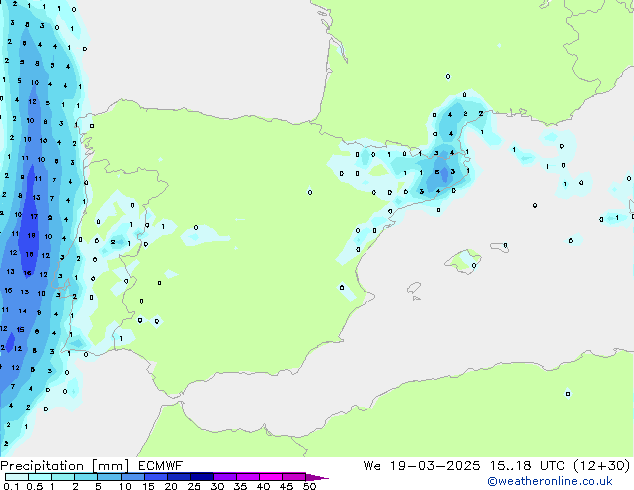Select the date text "We 19-03-2025"
This screenshot has width=634, height=490.
coord(422,465)
